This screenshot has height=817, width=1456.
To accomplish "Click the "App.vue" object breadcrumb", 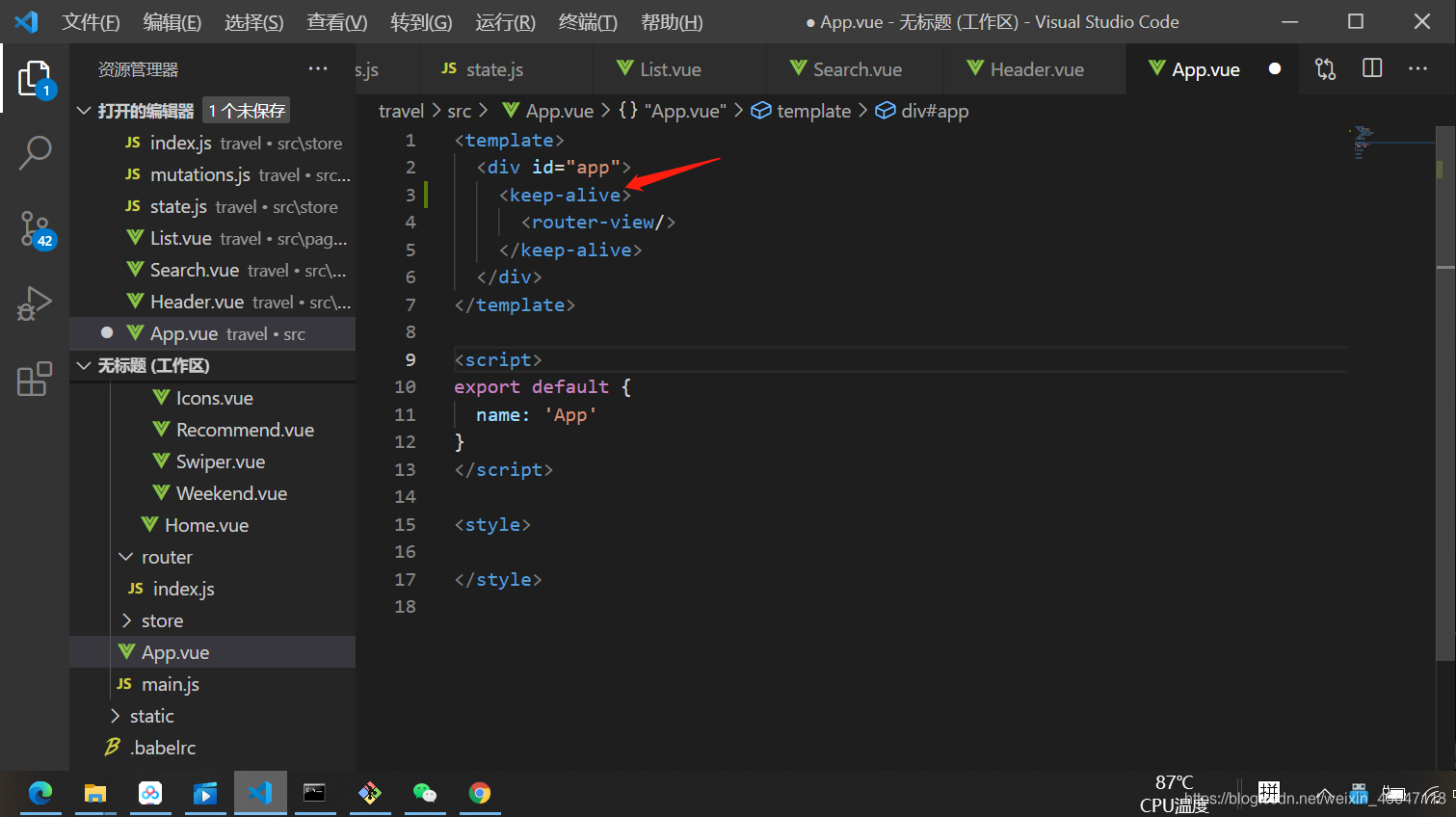I will 673,111.
